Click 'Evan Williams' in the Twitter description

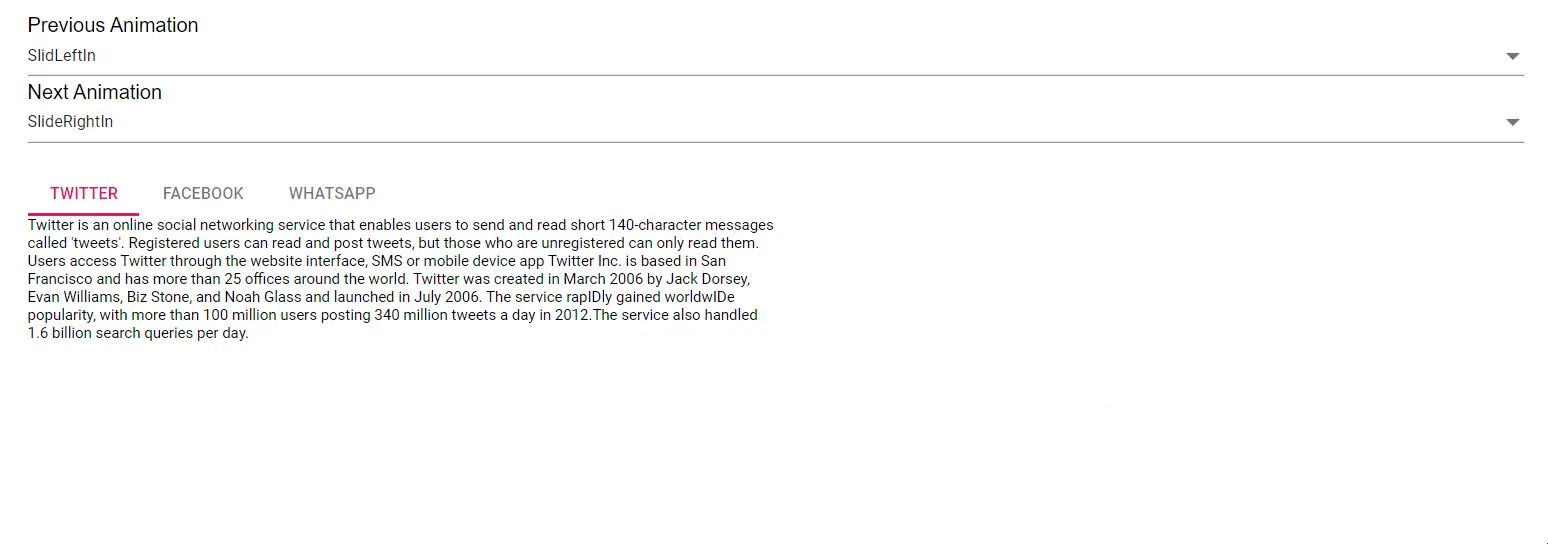[x=73, y=297]
